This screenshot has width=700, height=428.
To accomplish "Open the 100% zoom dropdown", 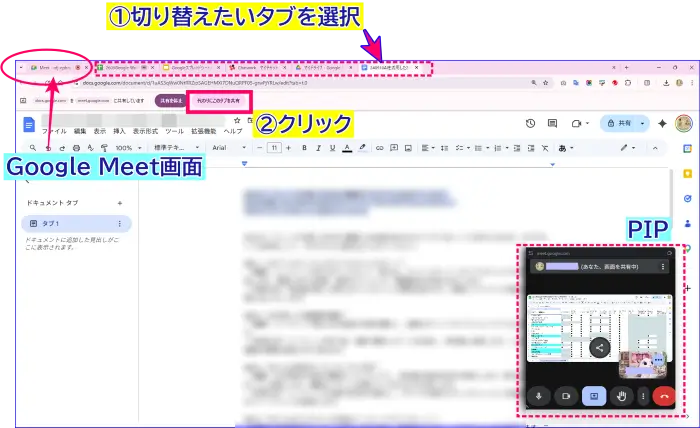I will click(129, 148).
